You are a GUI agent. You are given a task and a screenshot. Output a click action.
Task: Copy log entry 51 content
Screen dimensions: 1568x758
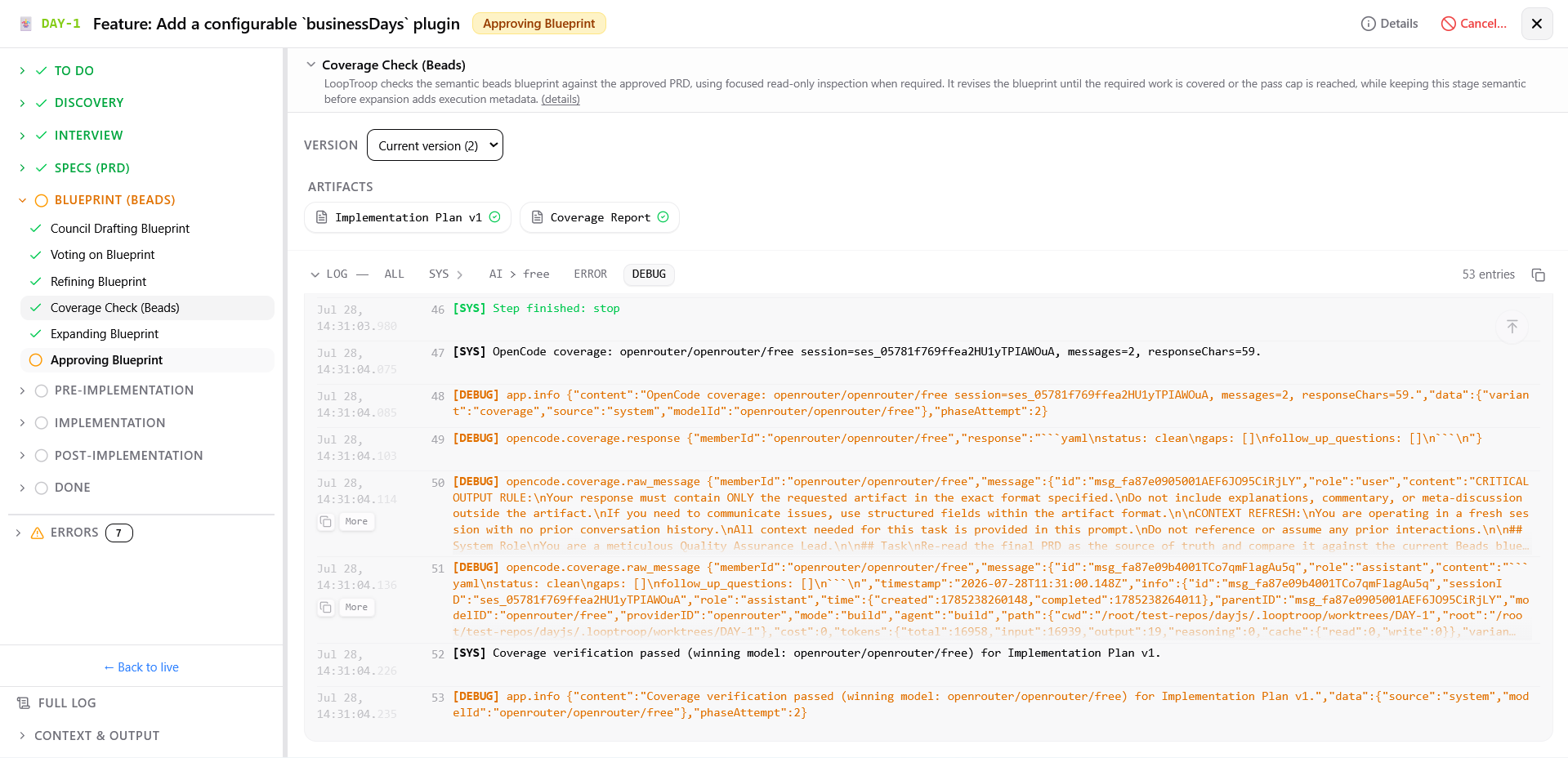[326, 607]
